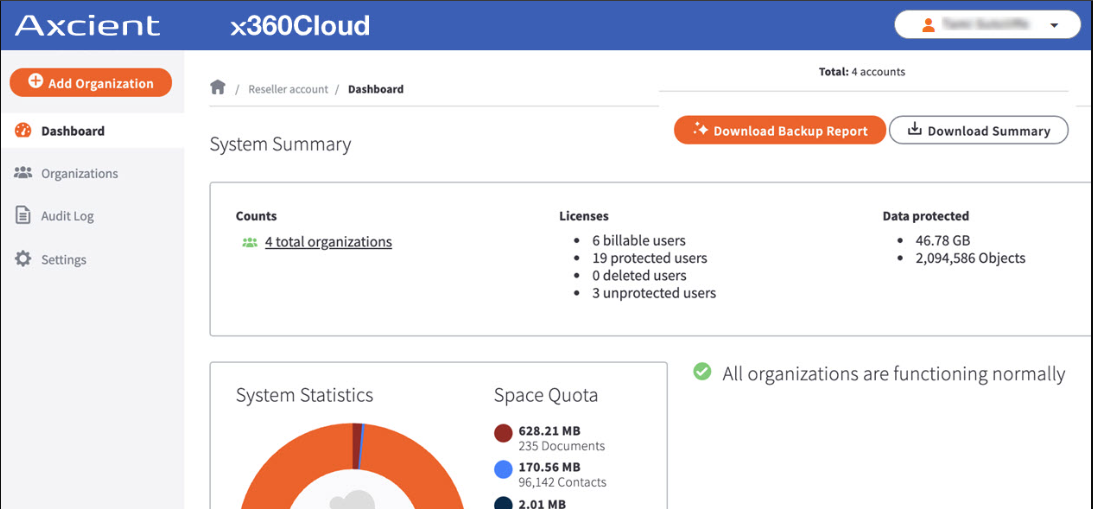1093x509 pixels.
Task: Click the Audit Log document icon
Action: 23,215
